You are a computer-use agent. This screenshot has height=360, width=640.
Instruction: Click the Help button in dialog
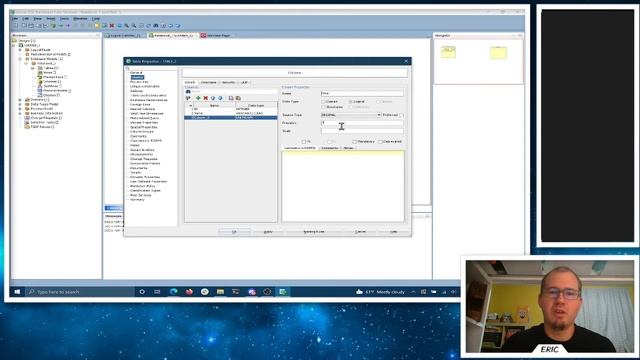point(393,232)
